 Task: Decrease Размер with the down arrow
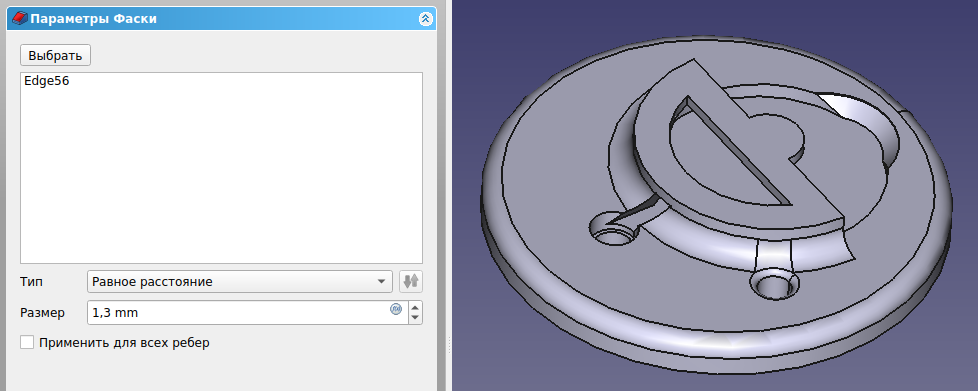pos(415,318)
